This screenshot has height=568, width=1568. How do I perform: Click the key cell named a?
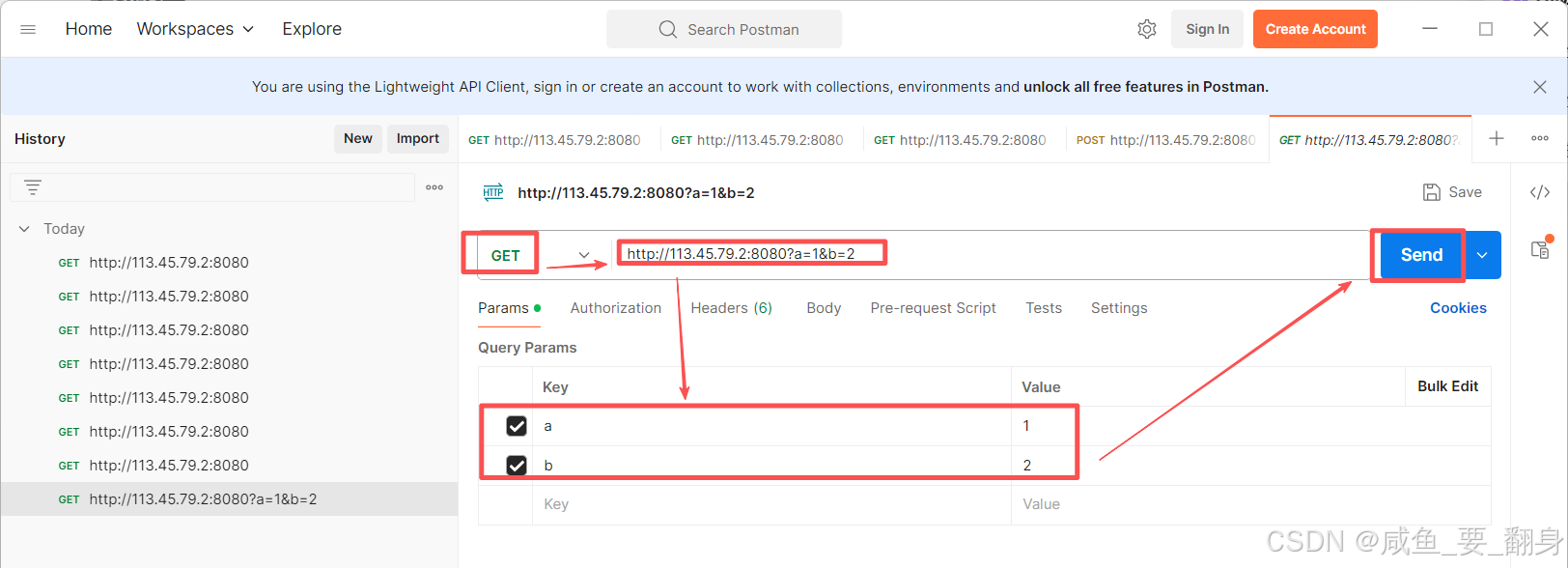click(x=771, y=426)
